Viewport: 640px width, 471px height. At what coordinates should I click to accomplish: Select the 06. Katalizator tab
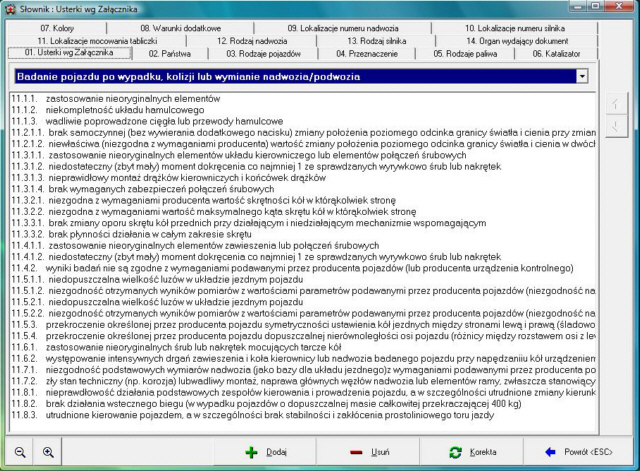556,53
